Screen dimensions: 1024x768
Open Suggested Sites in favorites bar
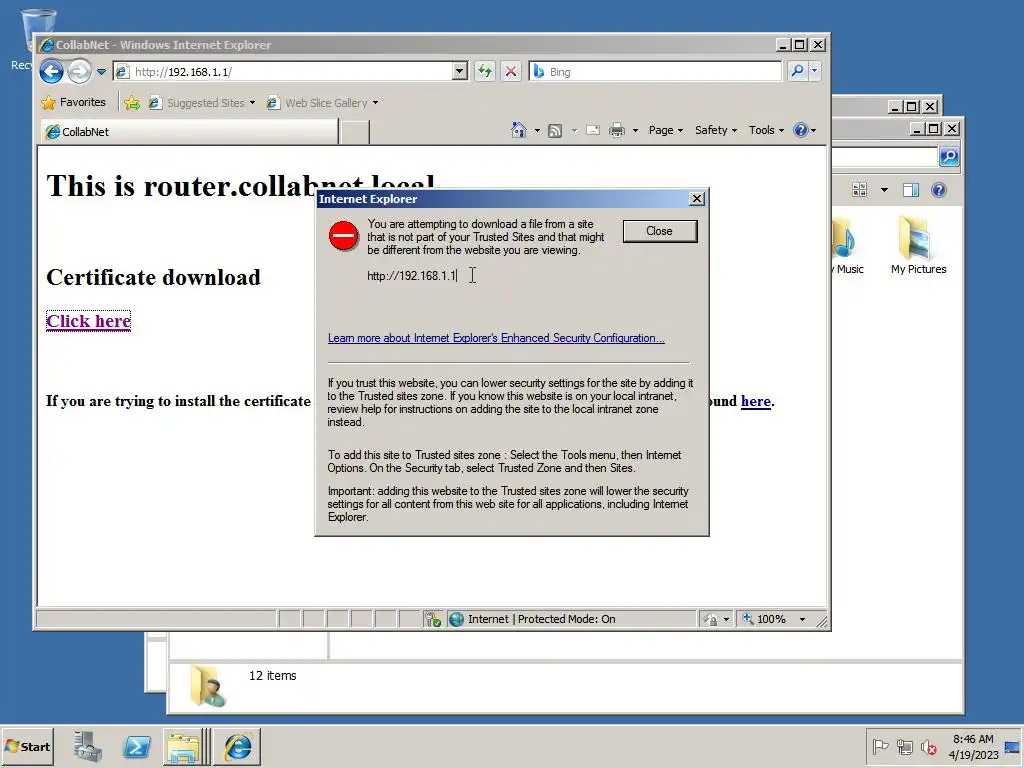point(201,103)
